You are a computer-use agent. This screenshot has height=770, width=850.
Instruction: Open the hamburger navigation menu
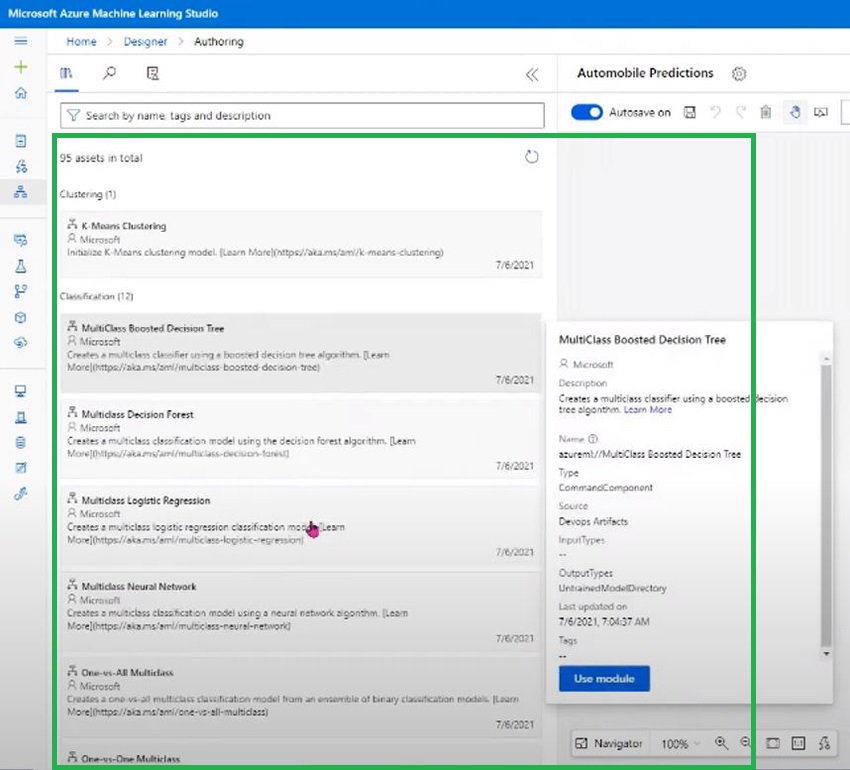click(21, 41)
